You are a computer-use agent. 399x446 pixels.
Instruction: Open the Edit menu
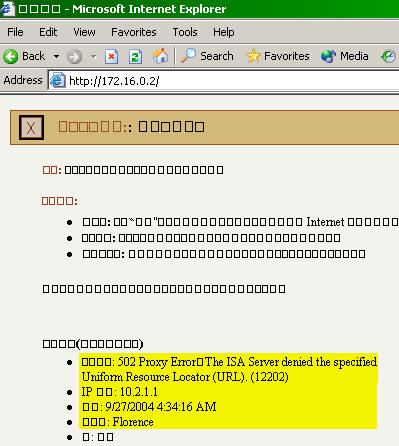[48, 32]
